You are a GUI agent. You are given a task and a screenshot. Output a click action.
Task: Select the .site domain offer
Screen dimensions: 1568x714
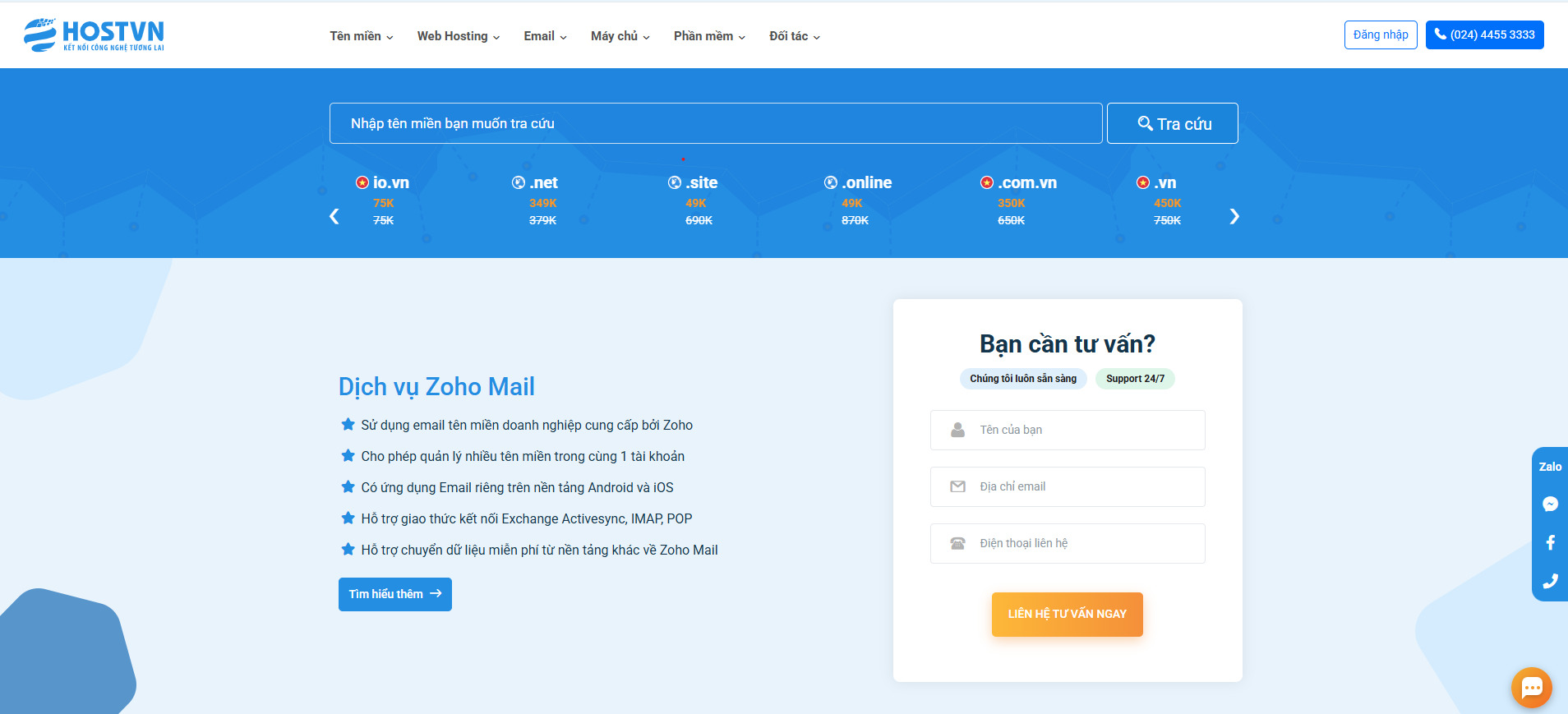click(x=693, y=200)
